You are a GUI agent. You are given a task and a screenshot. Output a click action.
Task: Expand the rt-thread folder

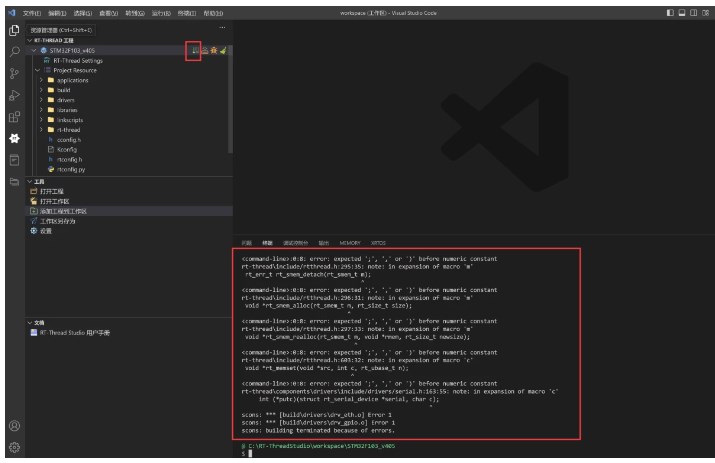41,130
